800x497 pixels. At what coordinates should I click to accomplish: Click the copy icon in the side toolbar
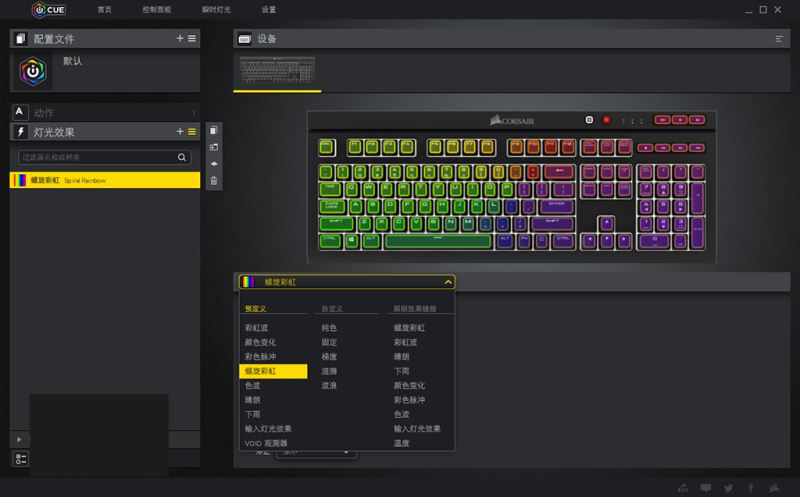(214, 130)
